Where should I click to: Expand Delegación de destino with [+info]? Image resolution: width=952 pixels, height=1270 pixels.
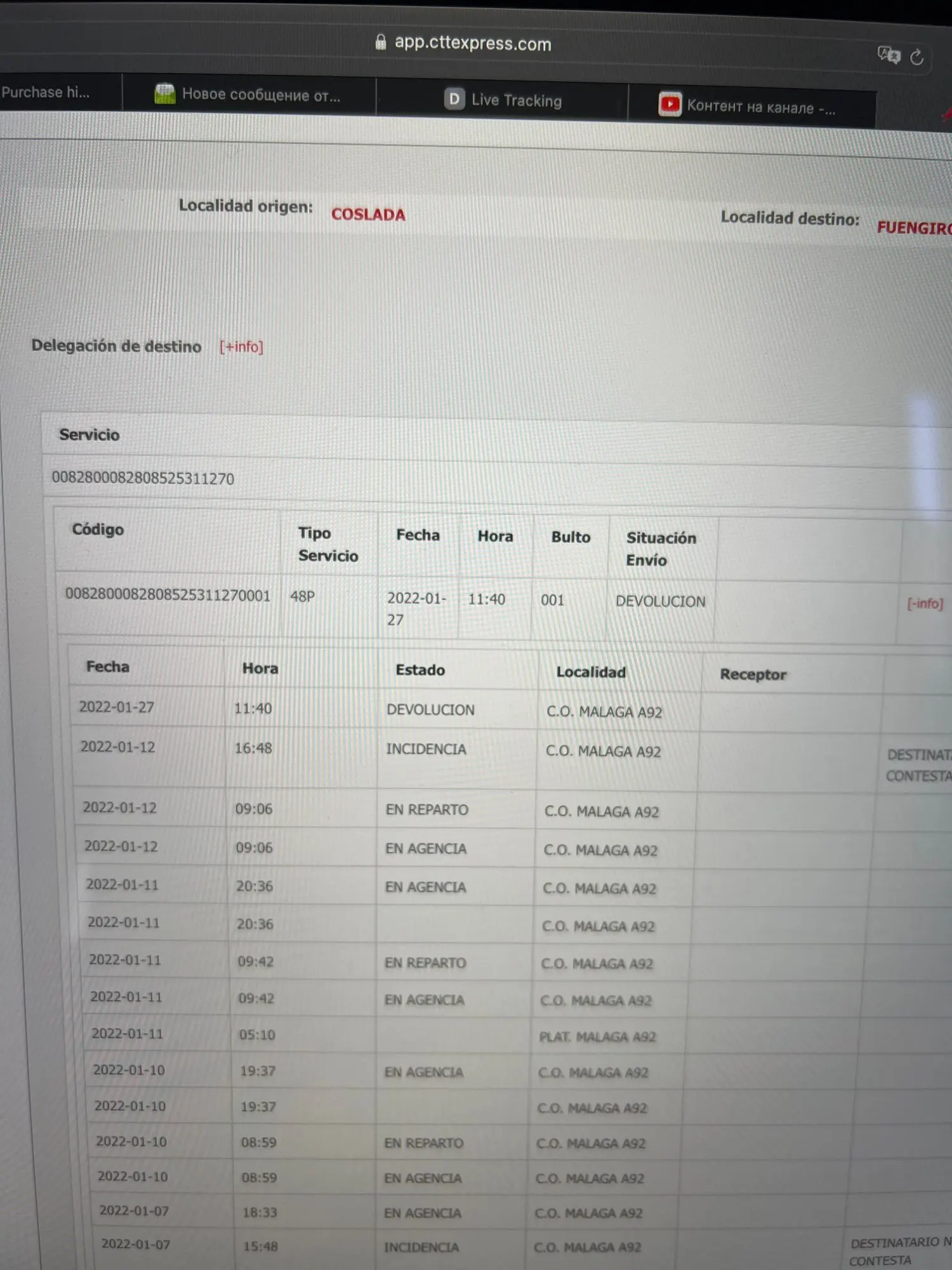click(241, 347)
